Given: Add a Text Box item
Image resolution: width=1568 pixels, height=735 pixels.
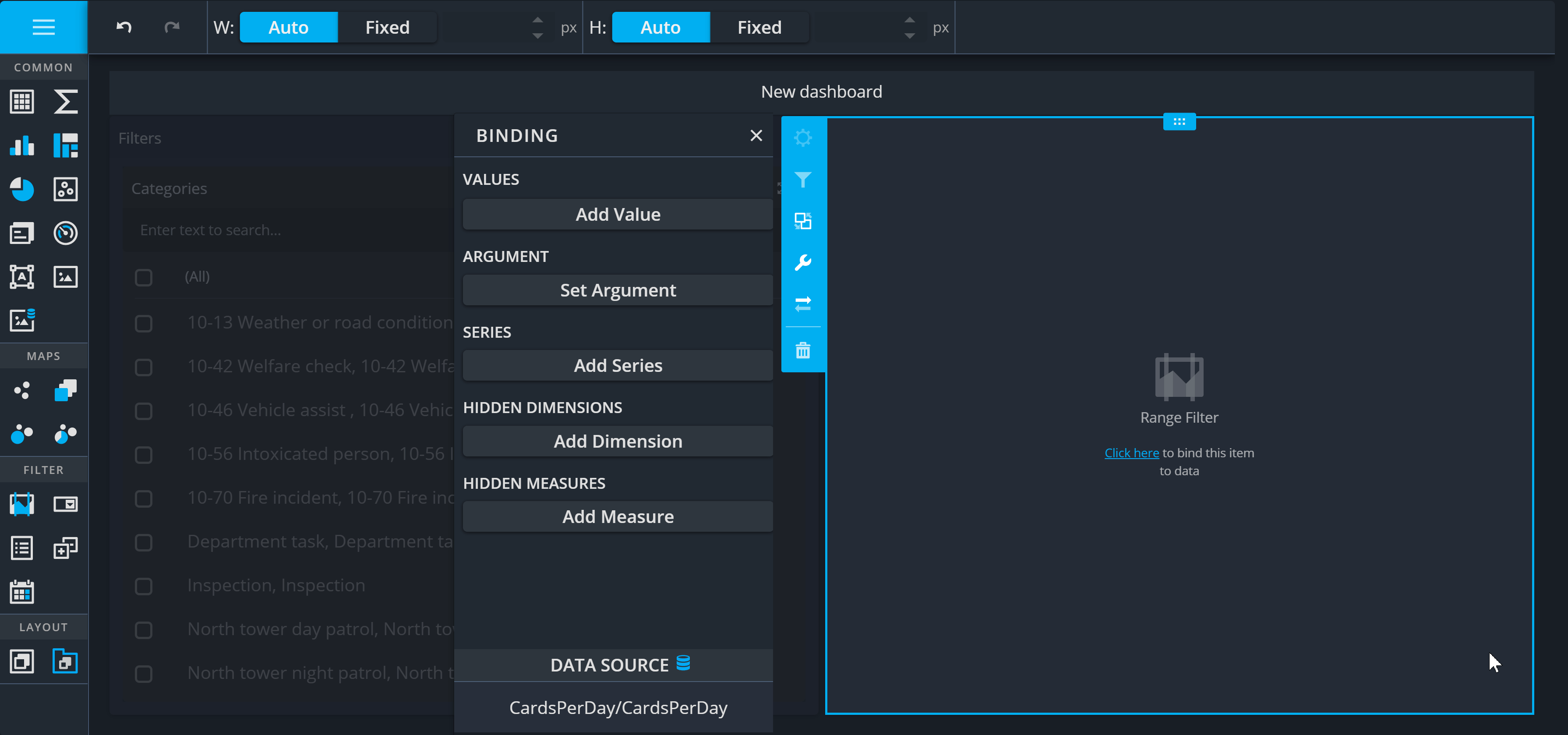Looking at the screenshot, I should [22, 277].
